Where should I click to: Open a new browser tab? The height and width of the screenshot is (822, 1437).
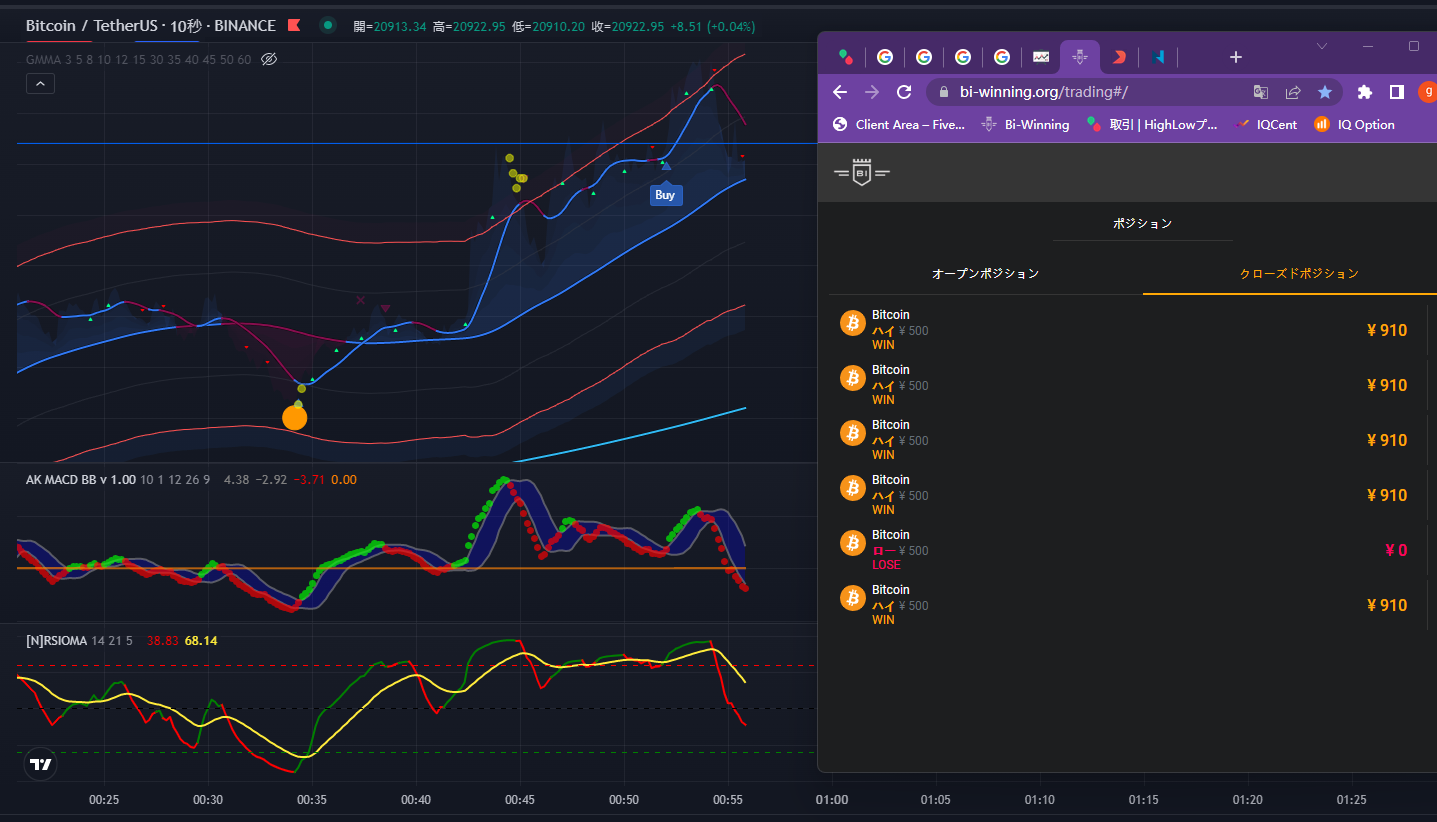tap(1236, 57)
